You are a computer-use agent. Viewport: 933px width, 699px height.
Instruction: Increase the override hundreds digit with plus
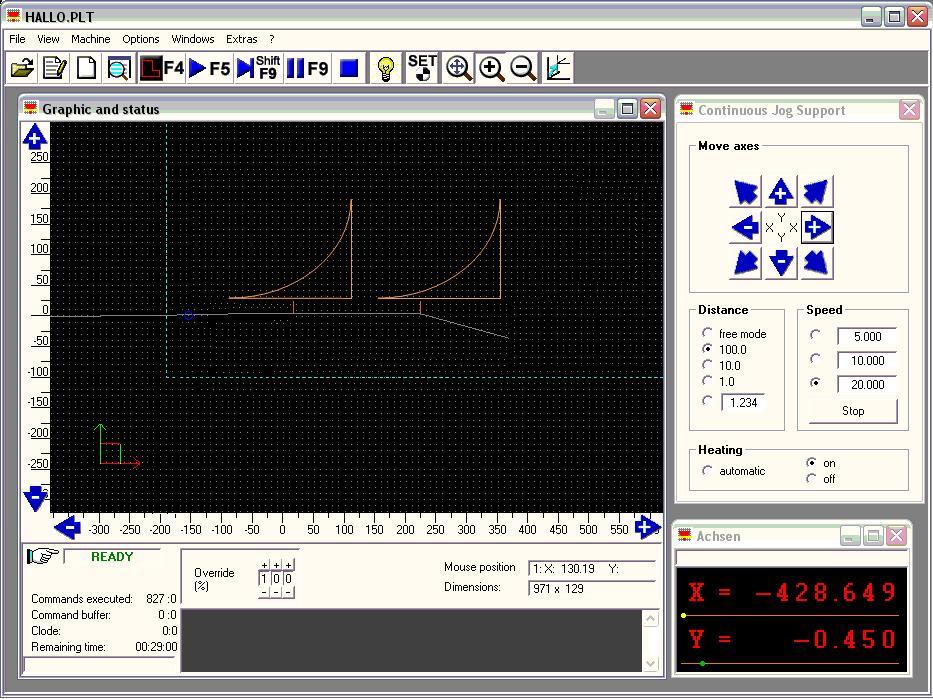click(x=265, y=565)
